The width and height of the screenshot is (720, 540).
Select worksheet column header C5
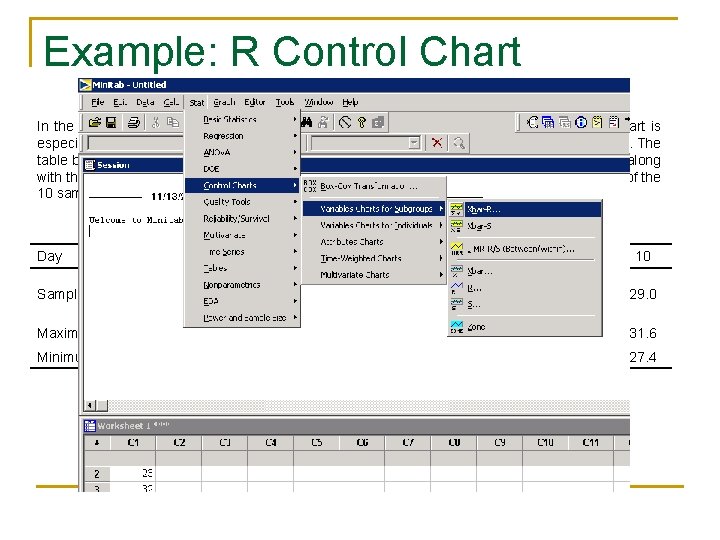[316, 443]
